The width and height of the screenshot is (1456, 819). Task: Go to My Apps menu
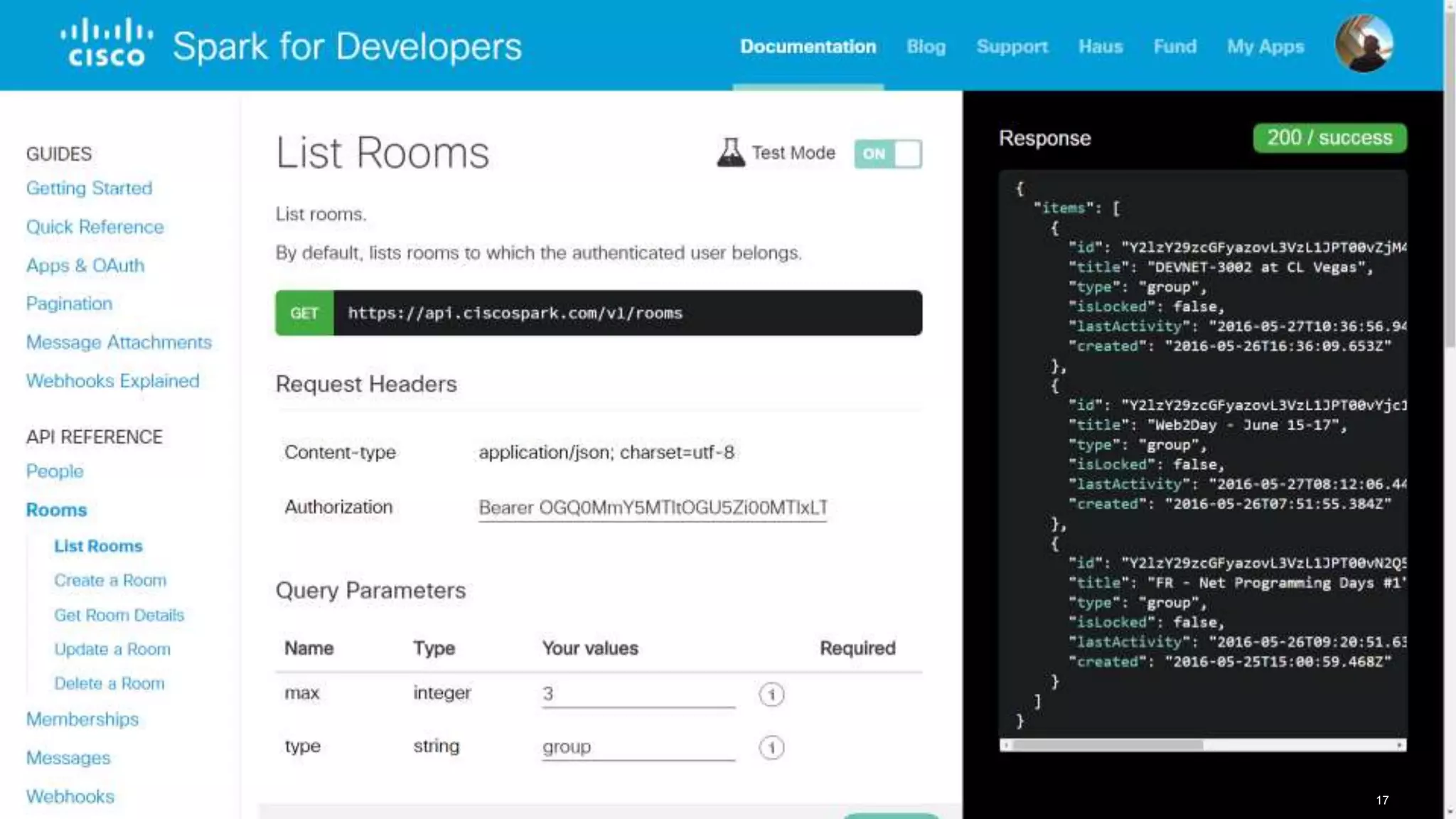point(1265,47)
